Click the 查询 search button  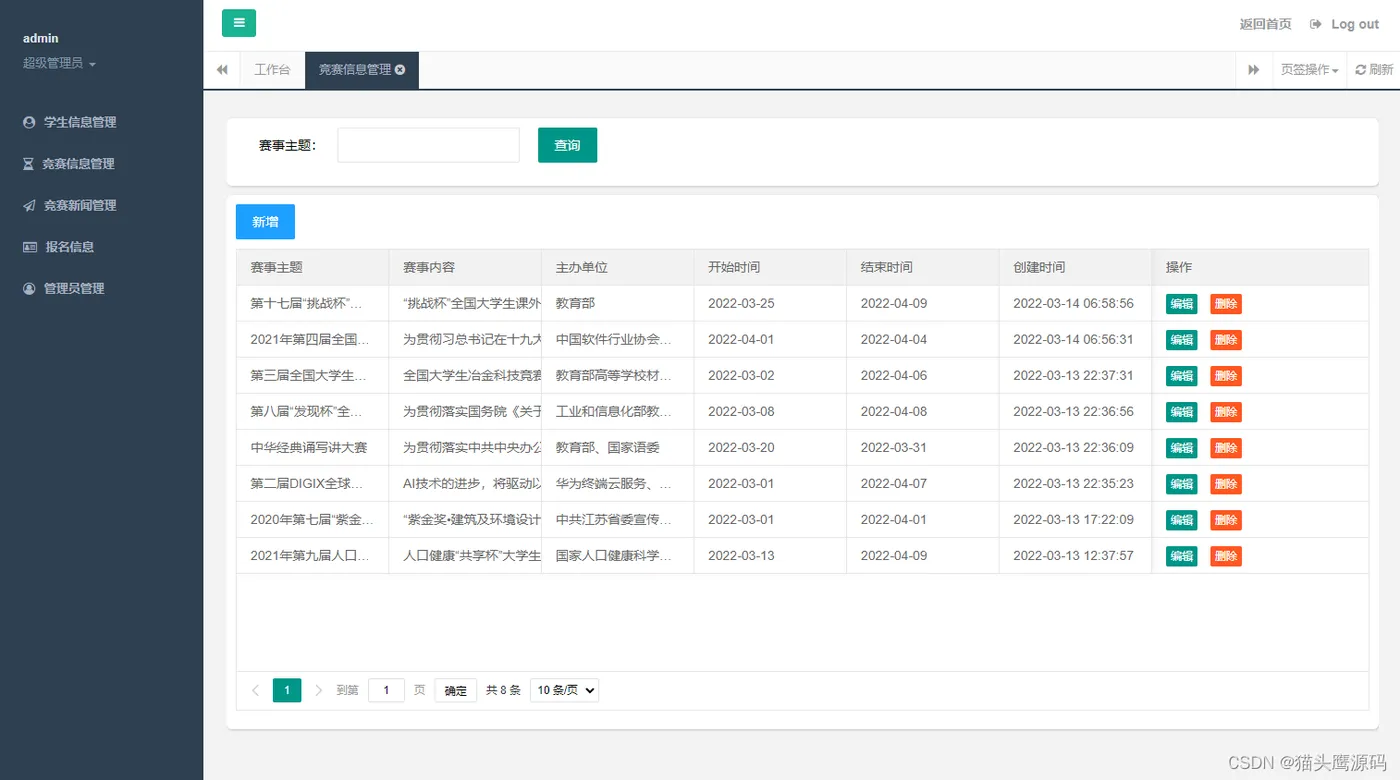(567, 145)
